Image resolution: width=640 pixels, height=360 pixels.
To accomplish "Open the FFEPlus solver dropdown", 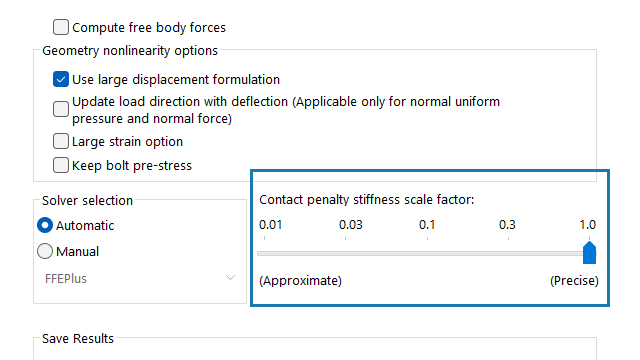I will click(140, 278).
